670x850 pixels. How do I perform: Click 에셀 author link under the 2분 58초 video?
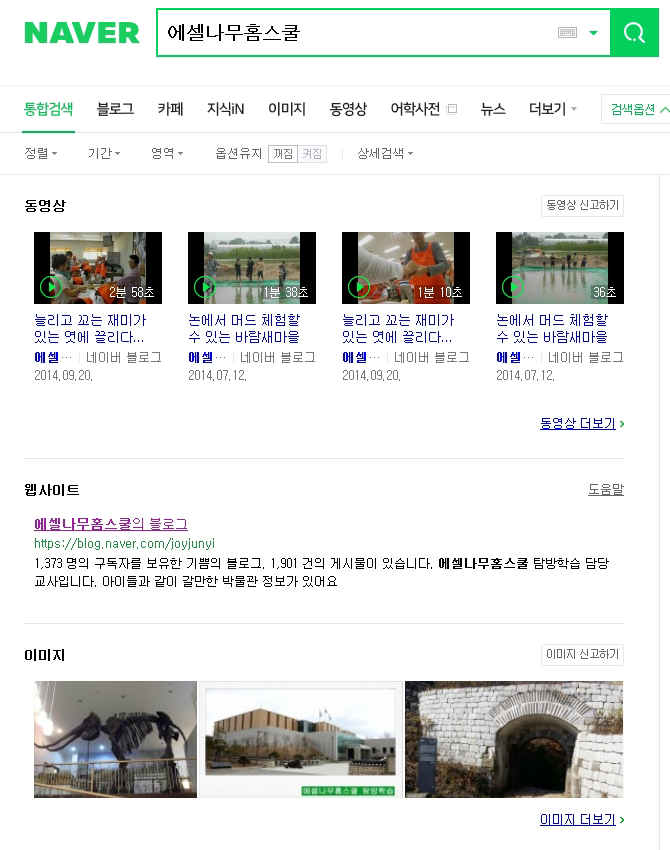(53, 357)
